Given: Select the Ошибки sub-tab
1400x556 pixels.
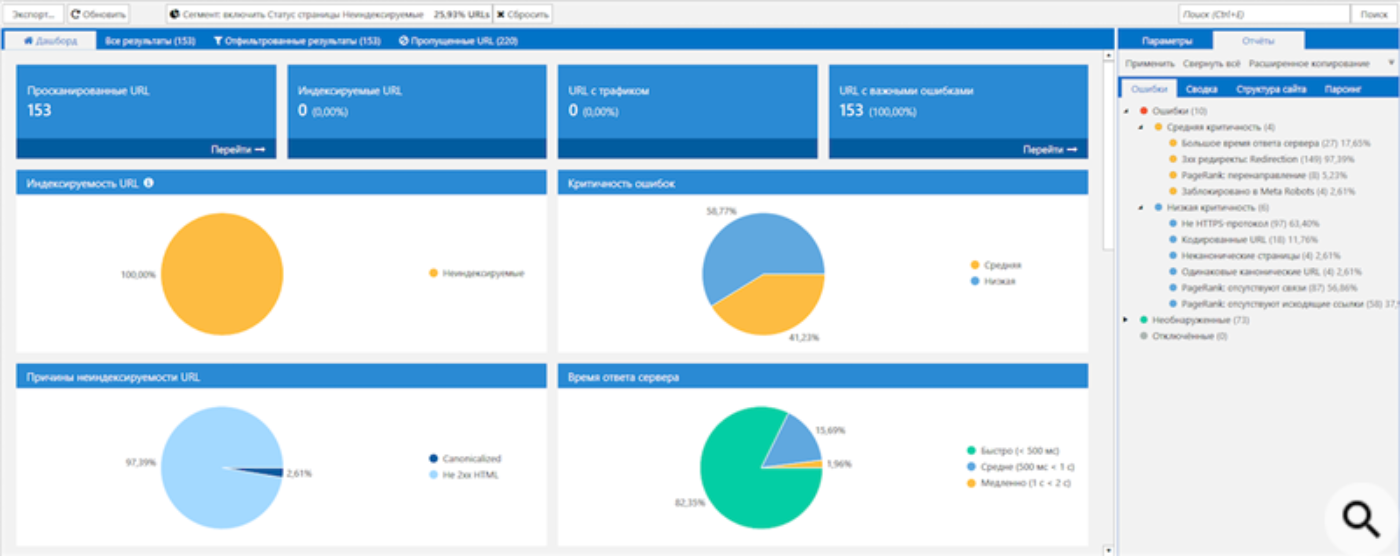Looking at the screenshot, I should (1149, 88).
